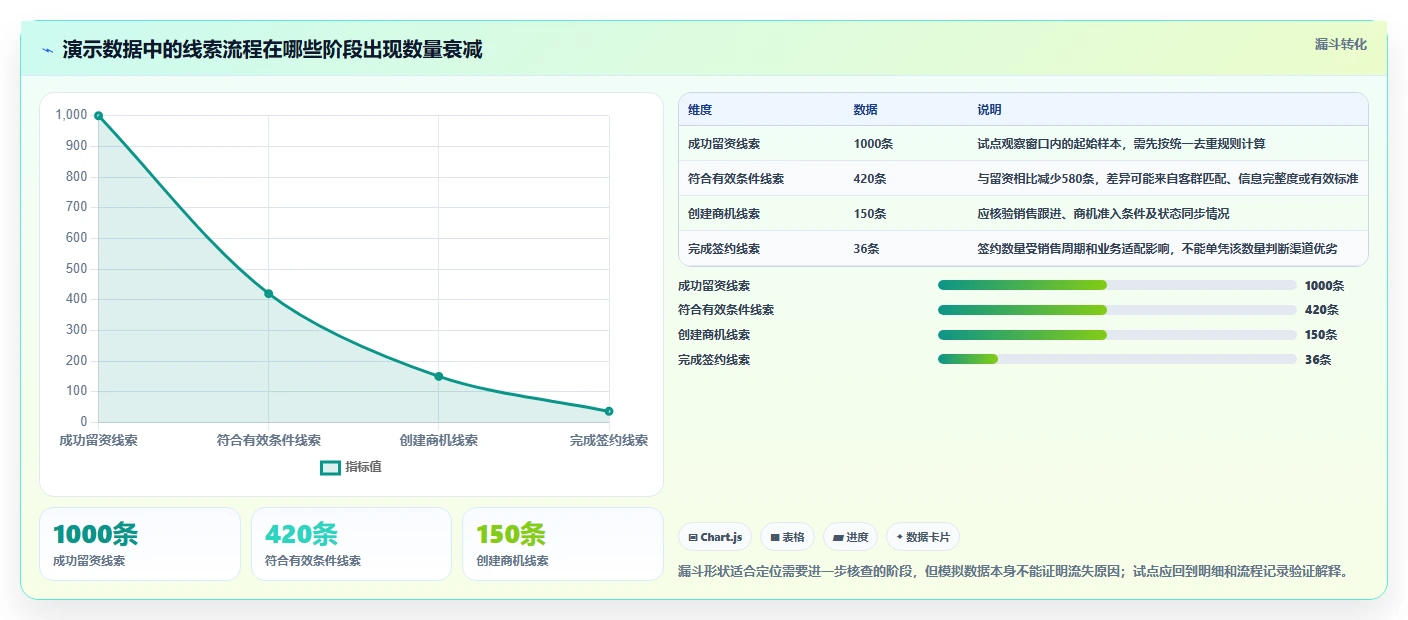The image size is (1408, 620).
Task: Click the description starting 应核验销售跟进
Action: coord(1103,214)
